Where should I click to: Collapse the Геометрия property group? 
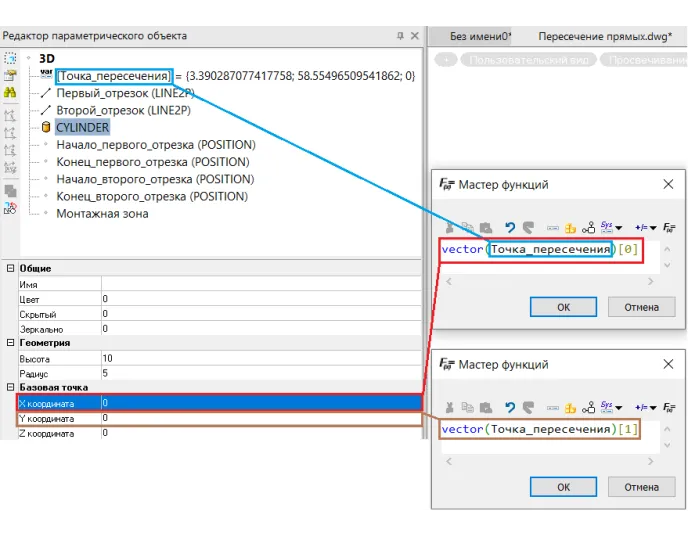coord(10,343)
